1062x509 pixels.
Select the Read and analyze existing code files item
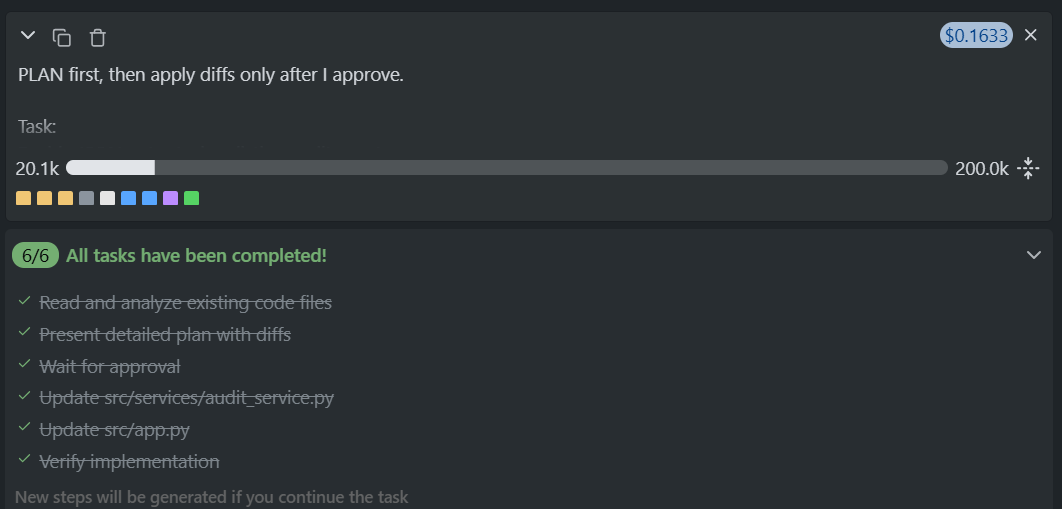coord(185,302)
